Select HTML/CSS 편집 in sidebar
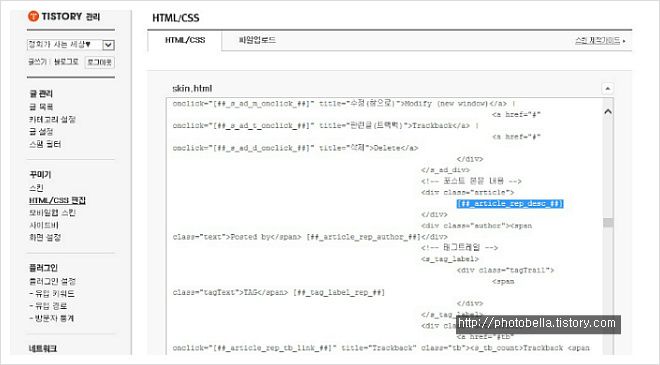The width and height of the screenshot is (660, 365). click(x=57, y=200)
